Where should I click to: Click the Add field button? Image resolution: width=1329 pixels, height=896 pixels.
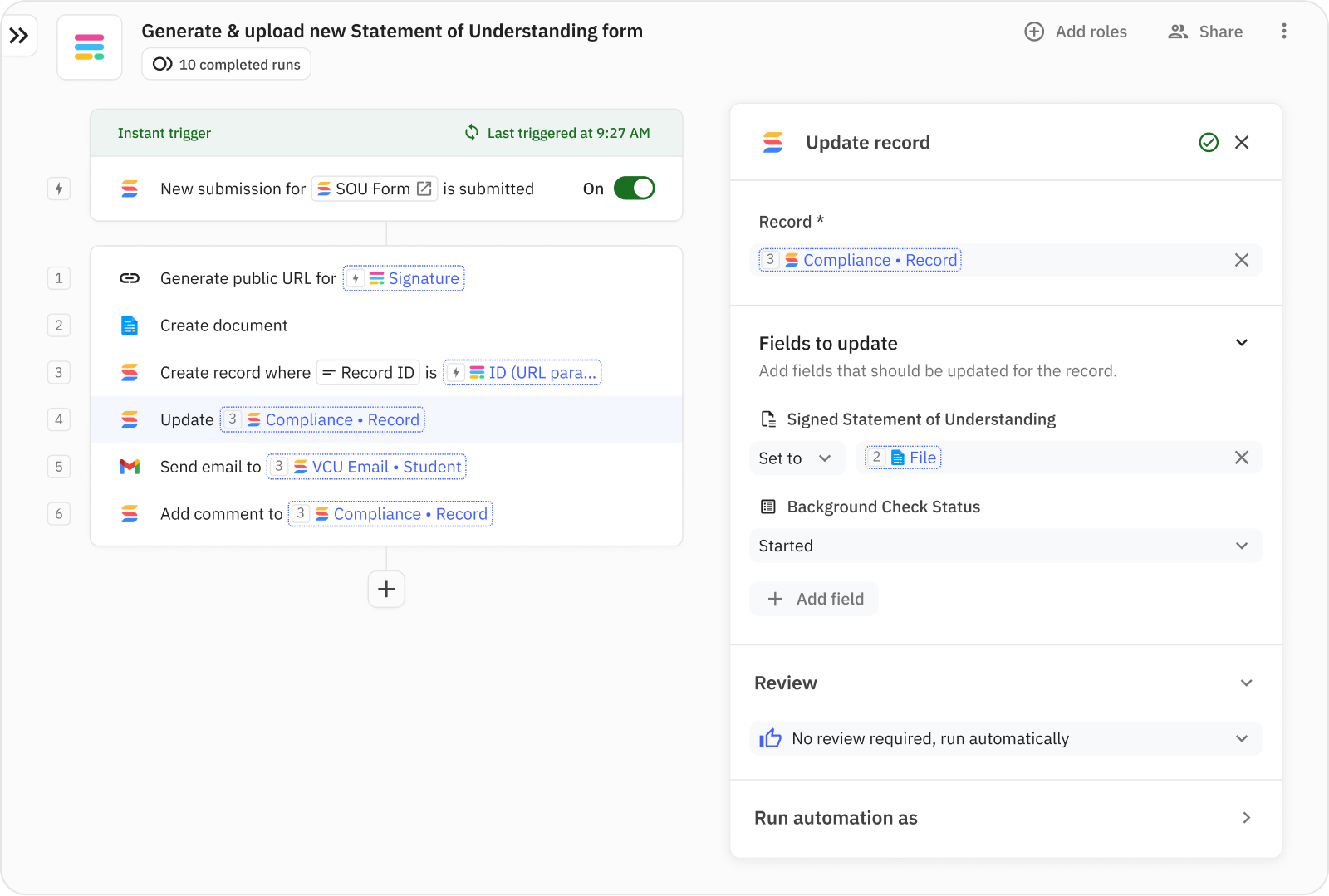pos(815,599)
